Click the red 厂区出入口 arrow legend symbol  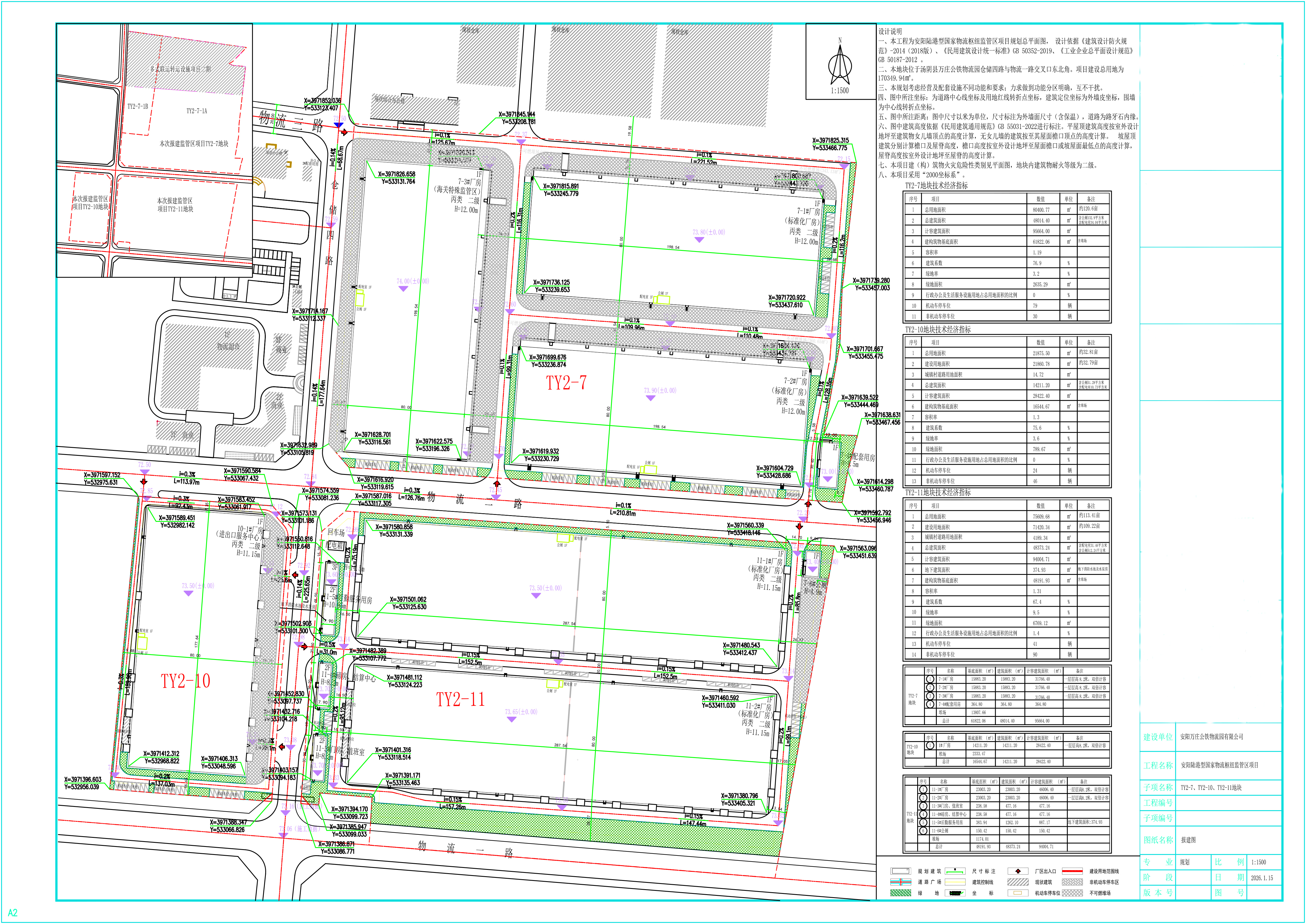(1017, 871)
